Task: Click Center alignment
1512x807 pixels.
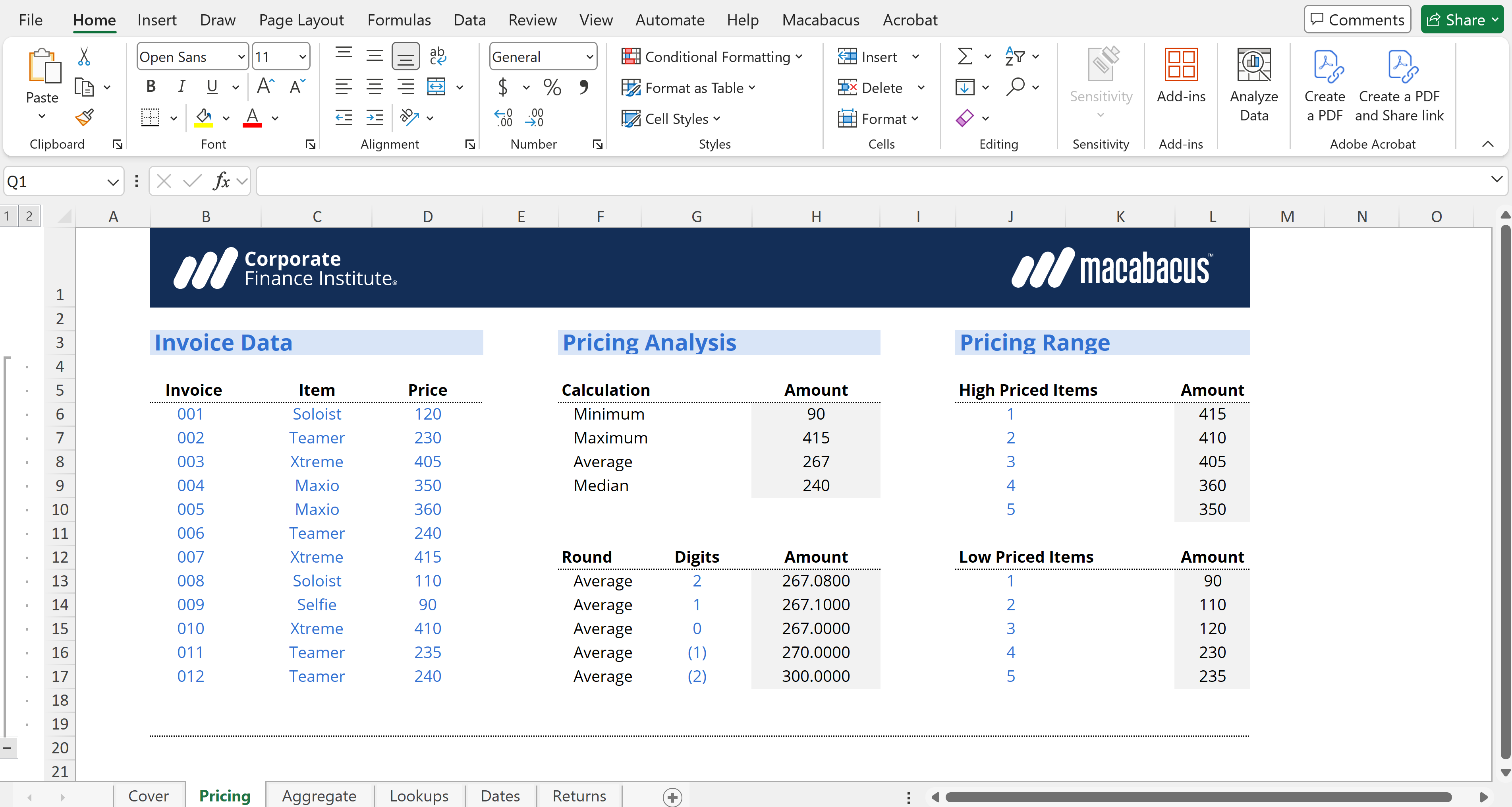Action: [375, 86]
